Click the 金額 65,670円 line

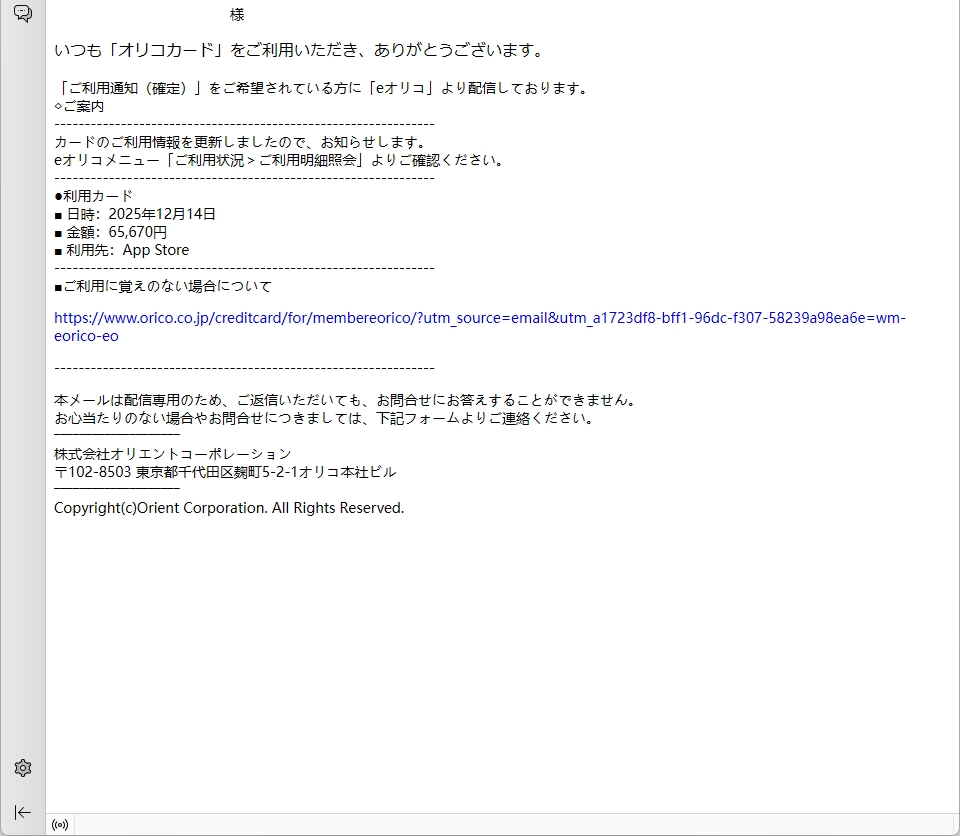click(x=110, y=232)
